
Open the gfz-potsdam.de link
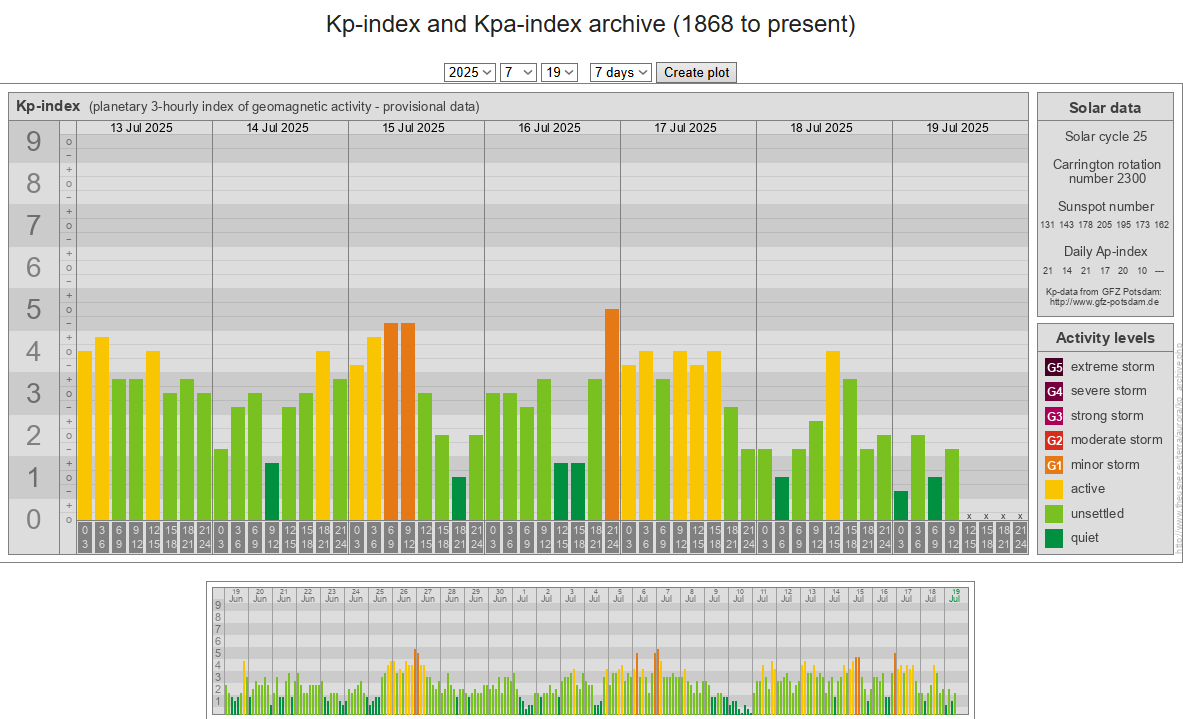(1104, 302)
